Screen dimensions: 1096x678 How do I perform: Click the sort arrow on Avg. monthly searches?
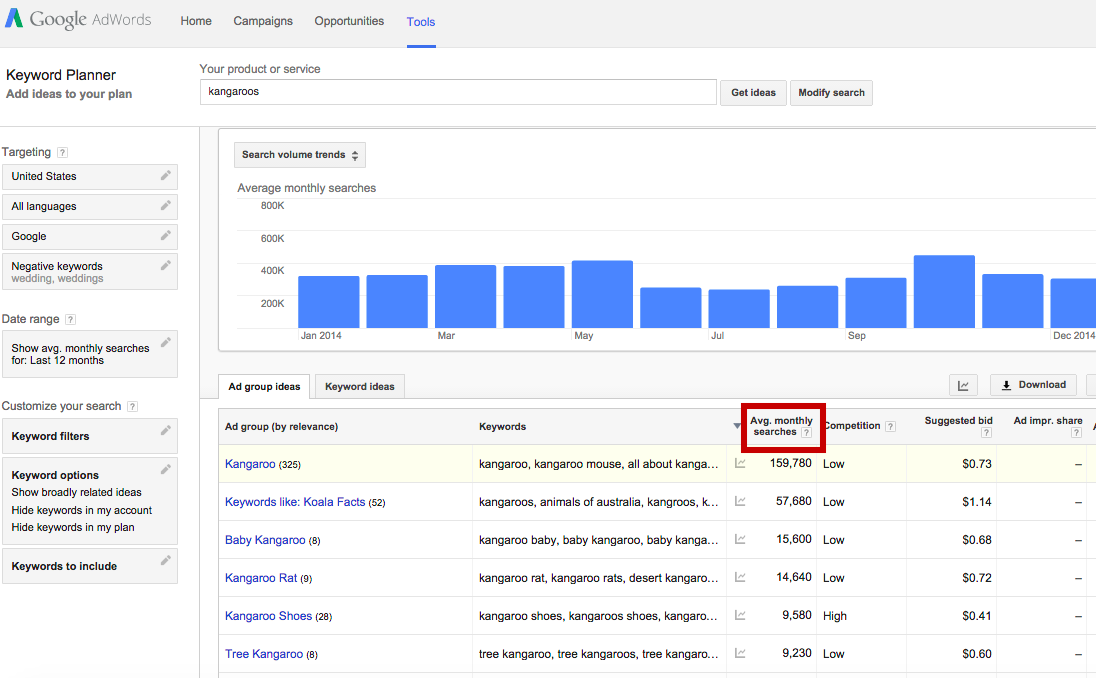(x=737, y=426)
